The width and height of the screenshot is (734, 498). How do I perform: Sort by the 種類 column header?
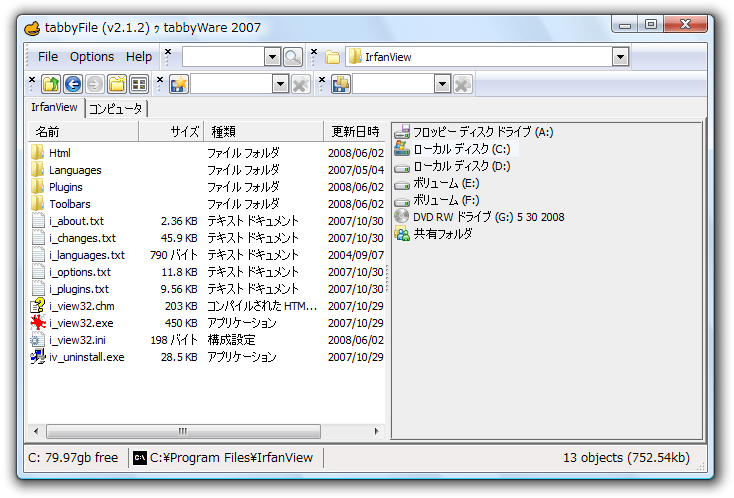[x=263, y=132]
